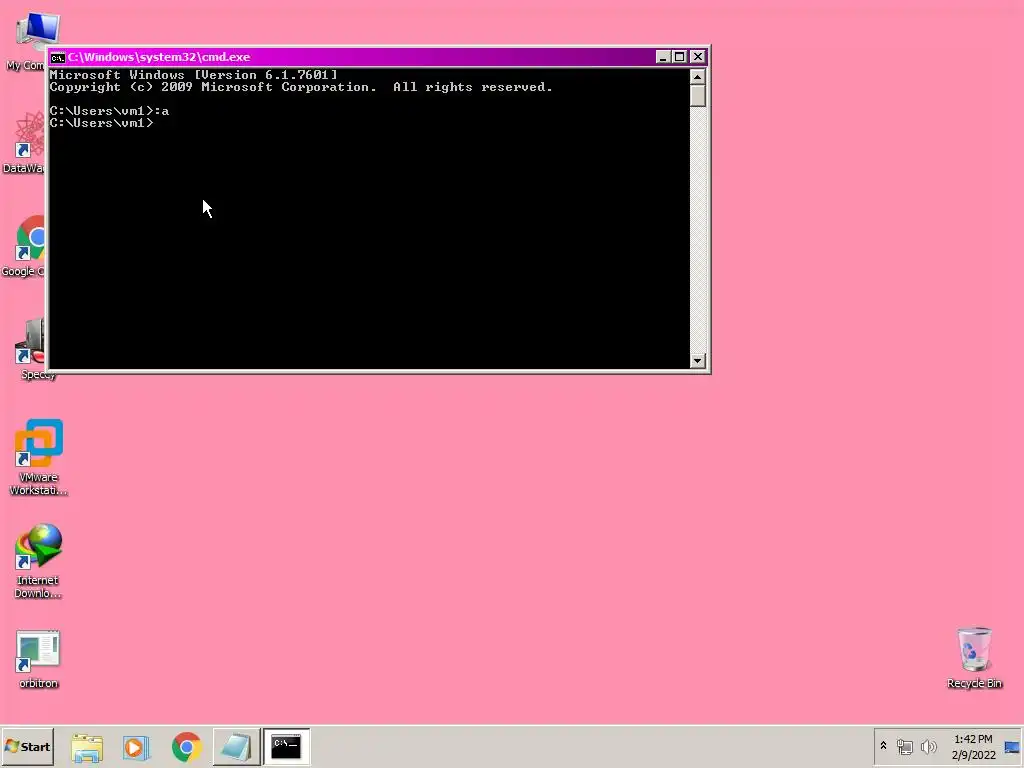Image resolution: width=1024 pixels, height=768 pixels.
Task: Select the Speccy desktop shortcut
Action: pyautogui.click(x=34, y=349)
